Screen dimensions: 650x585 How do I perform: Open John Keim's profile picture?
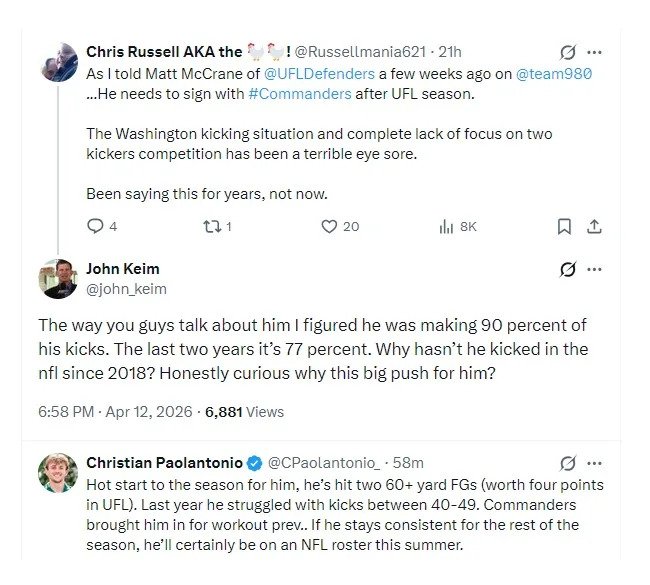58,279
